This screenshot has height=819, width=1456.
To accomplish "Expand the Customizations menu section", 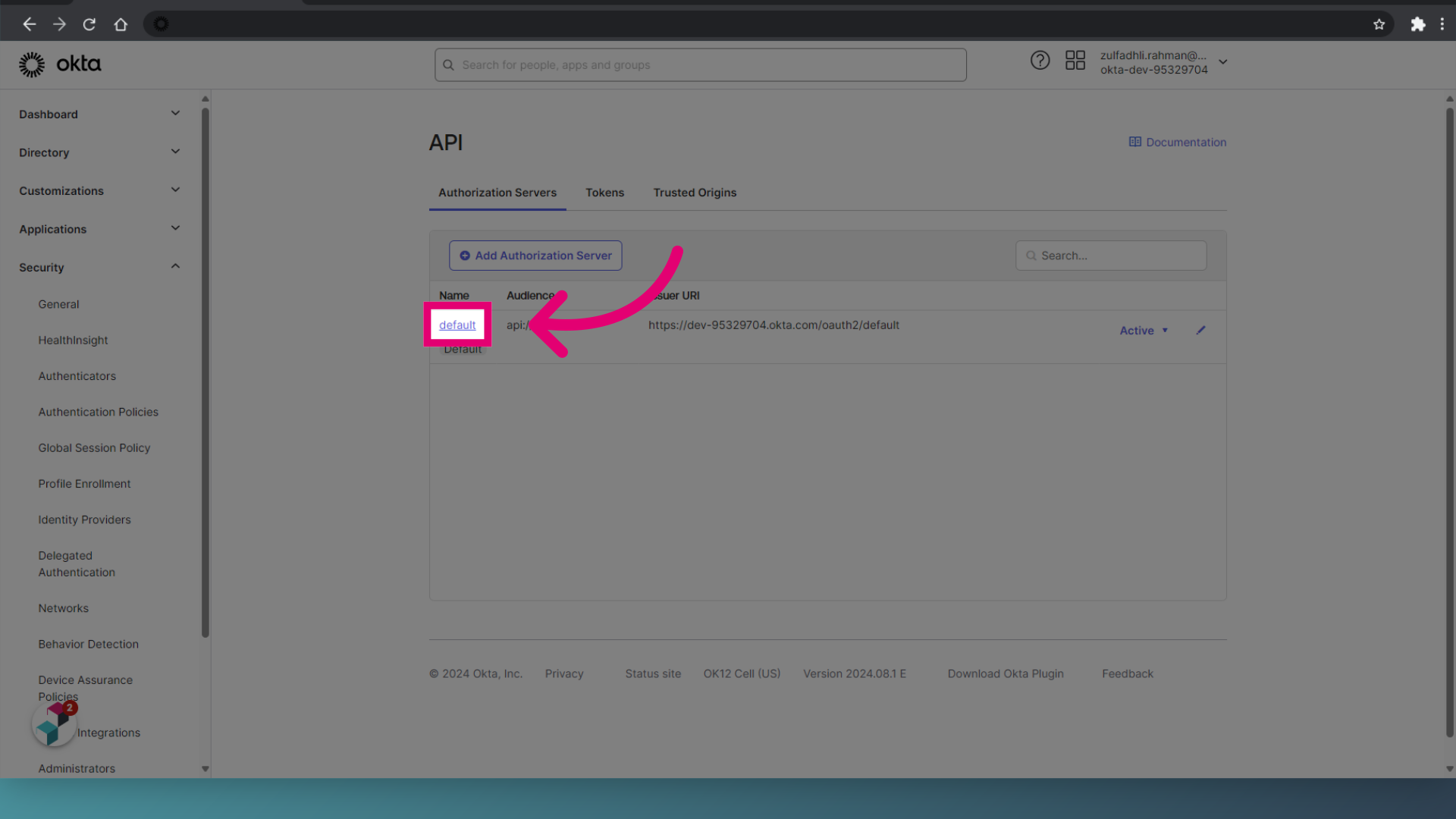I will (99, 190).
